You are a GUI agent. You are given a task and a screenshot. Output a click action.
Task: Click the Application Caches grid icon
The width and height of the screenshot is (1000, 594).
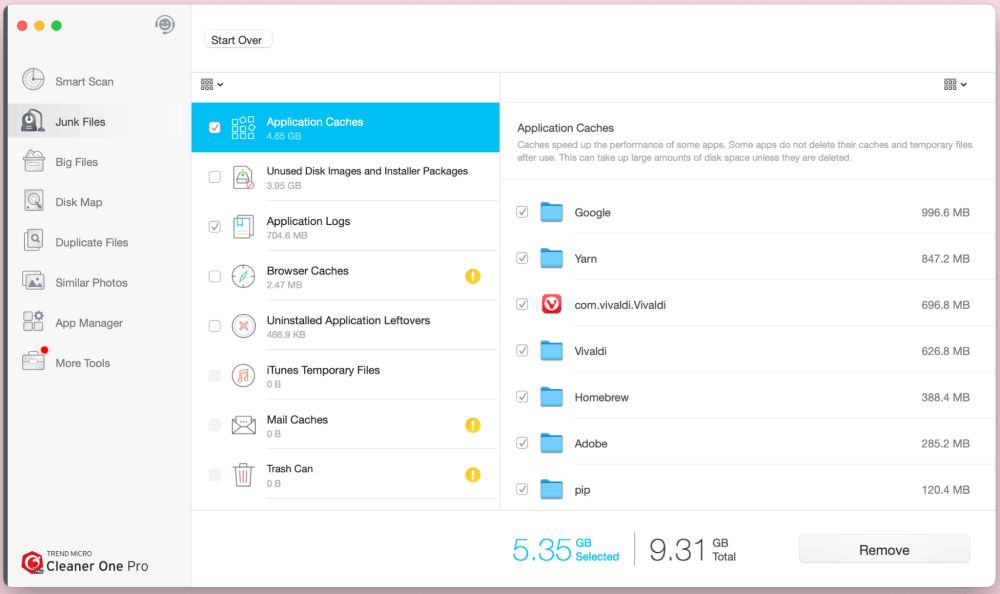click(x=243, y=128)
